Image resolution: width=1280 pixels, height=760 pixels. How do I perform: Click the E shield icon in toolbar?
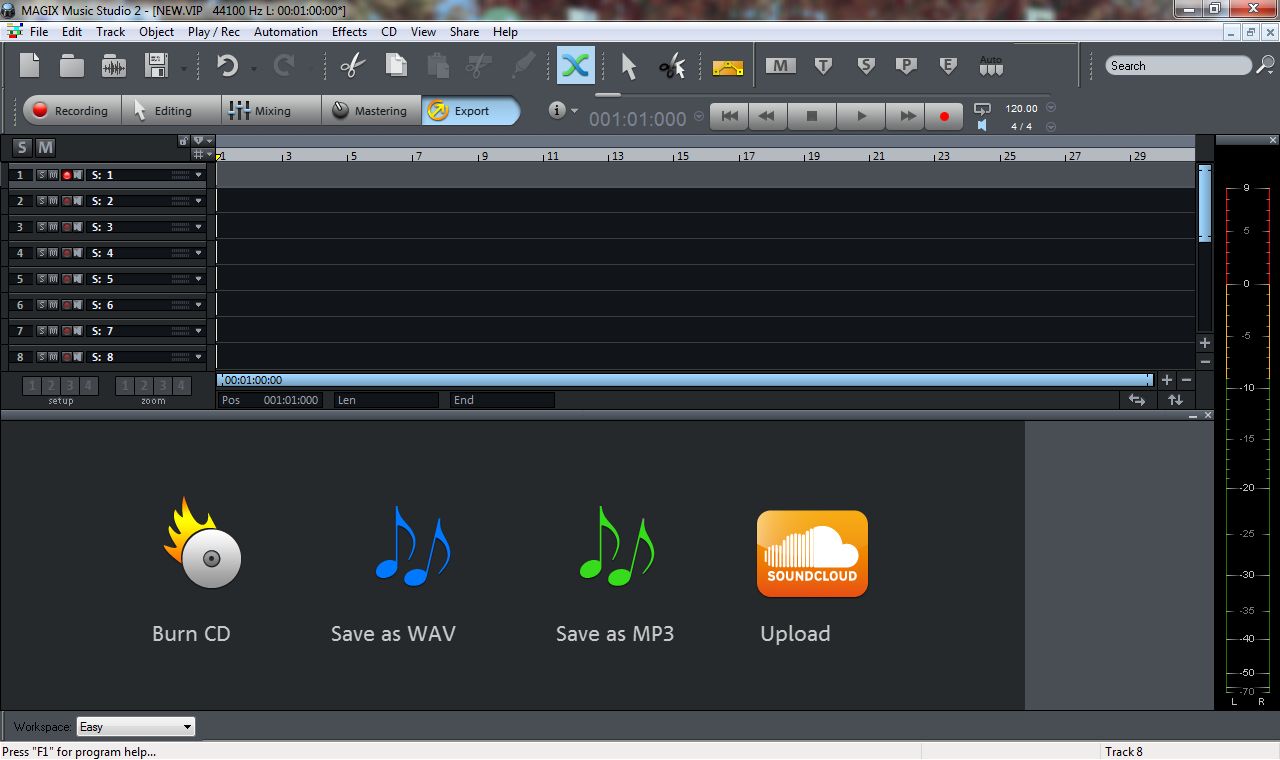point(948,66)
